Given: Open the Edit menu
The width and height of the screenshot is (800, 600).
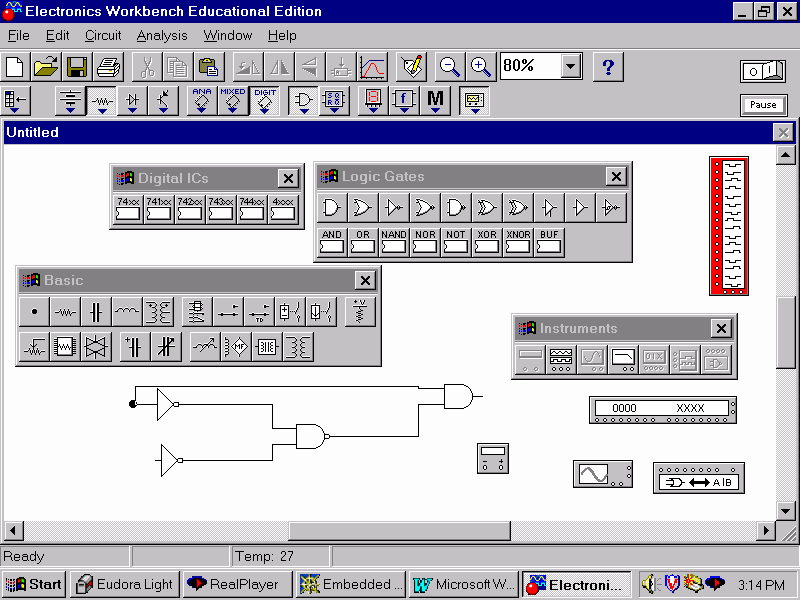Looking at the screenshot, I should click(x=57, y=36).
